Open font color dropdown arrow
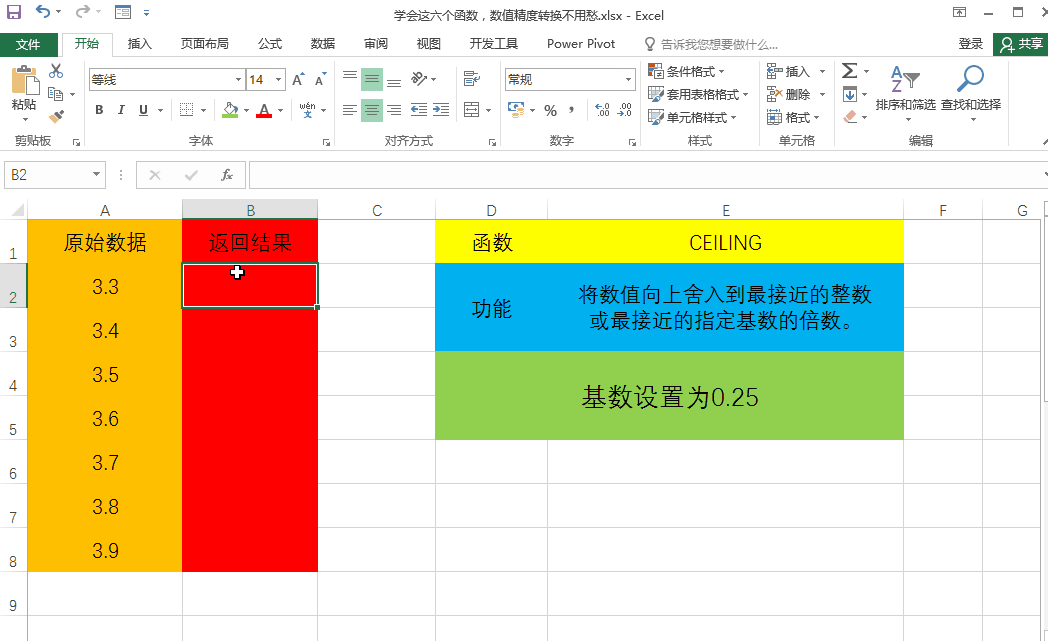This screenshot has height=641, width=1048. tap(281, 111)
